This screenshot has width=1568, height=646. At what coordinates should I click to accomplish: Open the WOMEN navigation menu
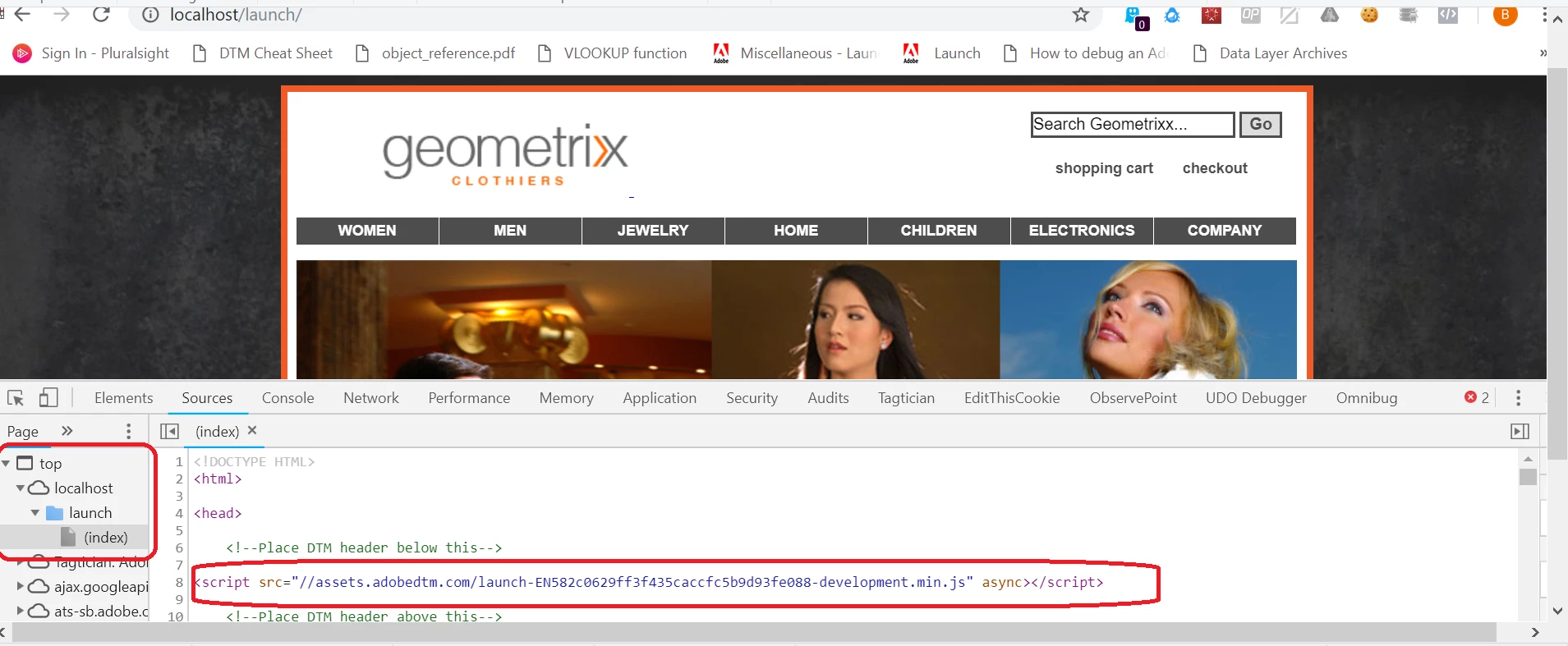click(367, 231)
